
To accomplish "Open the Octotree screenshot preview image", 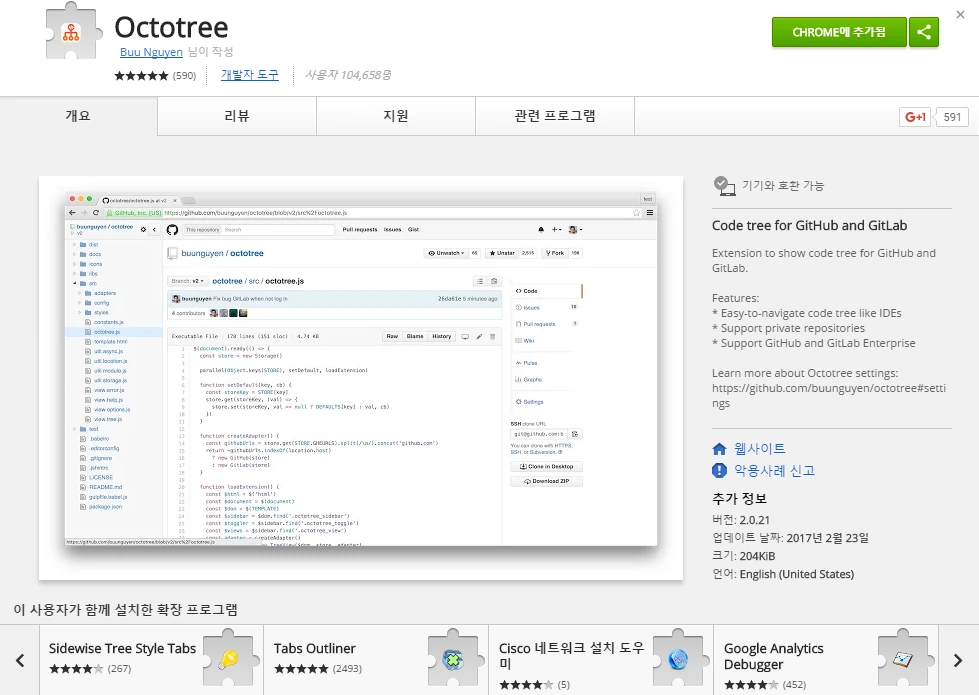I will (x=361, y=378).
